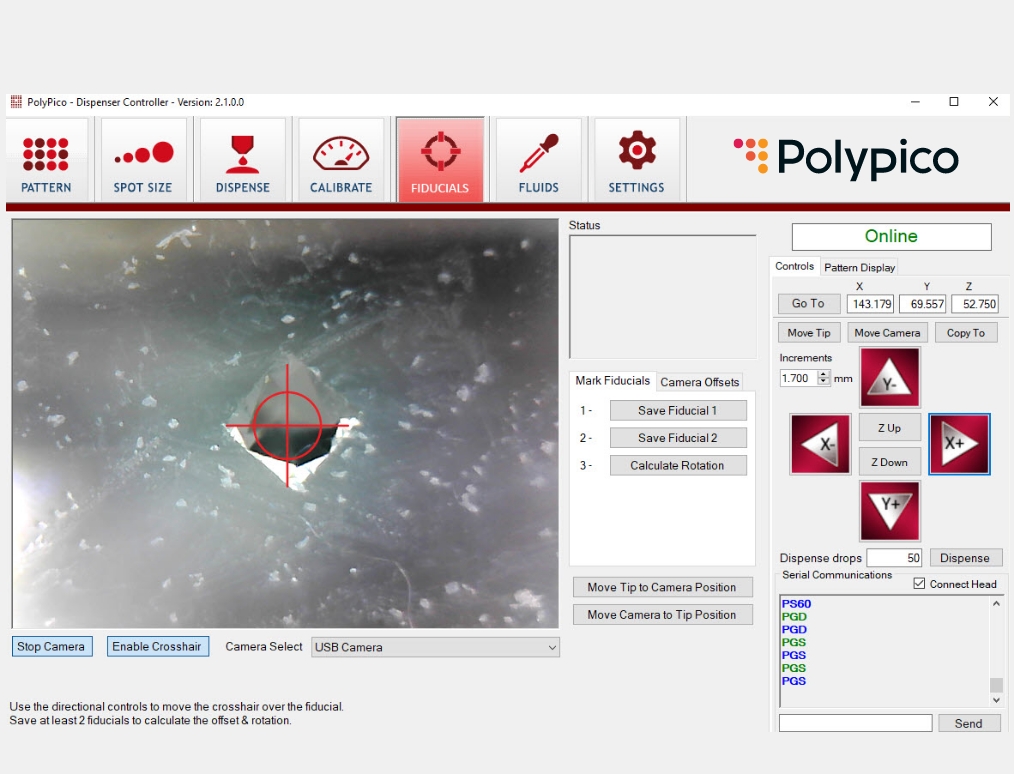Go to the Dispense section

pyautogui.click(x=242, y=159)
